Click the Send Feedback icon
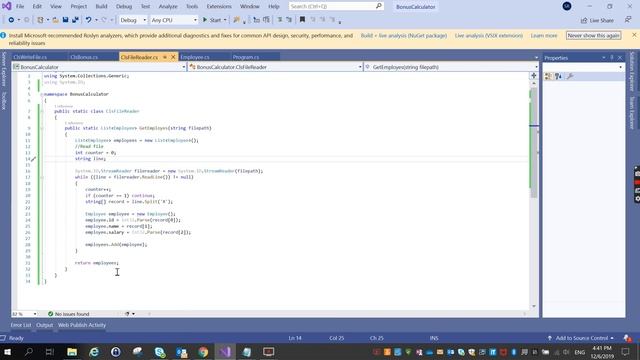The image size is (640, 360). coord(628,20)
